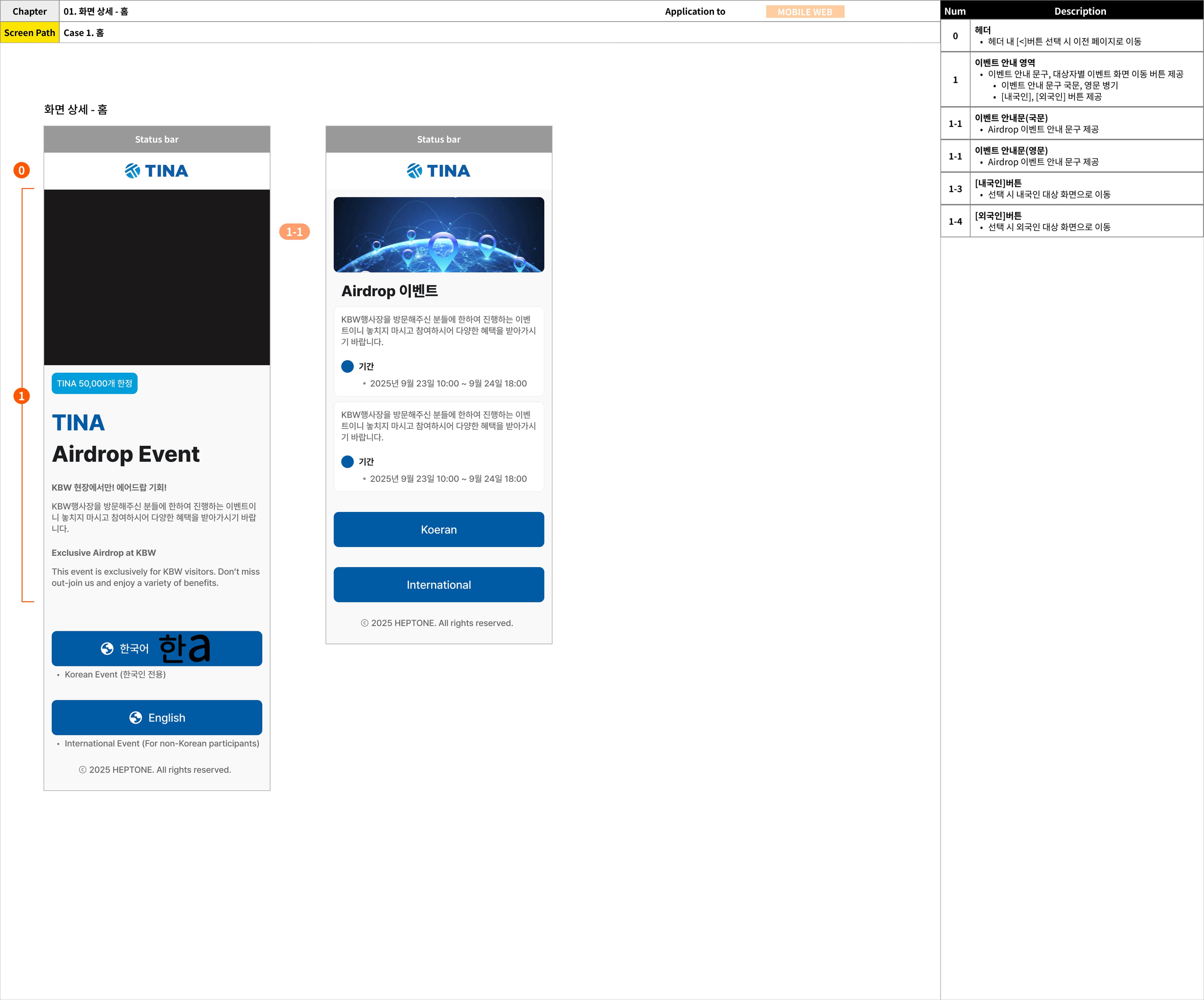Select the 1-1 annotation badge

point(295,232)
